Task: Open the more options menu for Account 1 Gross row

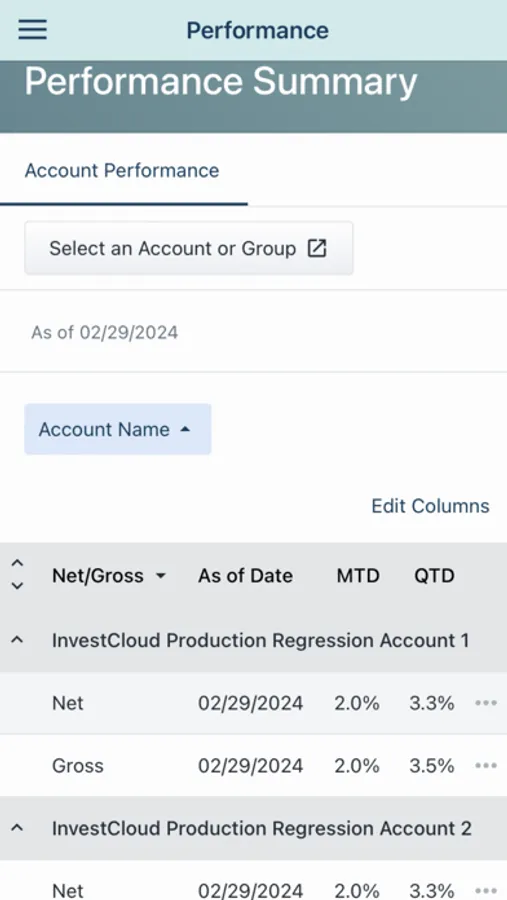Action: [486, 766]
